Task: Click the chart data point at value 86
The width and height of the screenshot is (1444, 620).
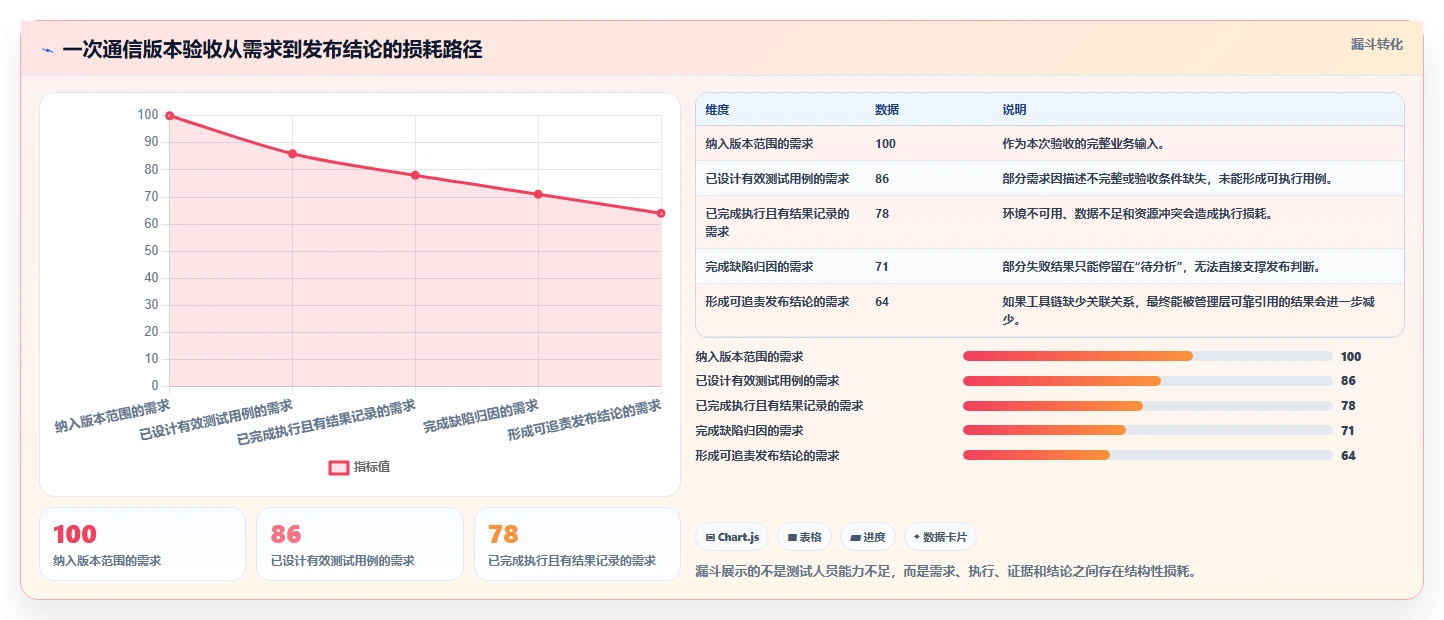Action: (292, 154)
